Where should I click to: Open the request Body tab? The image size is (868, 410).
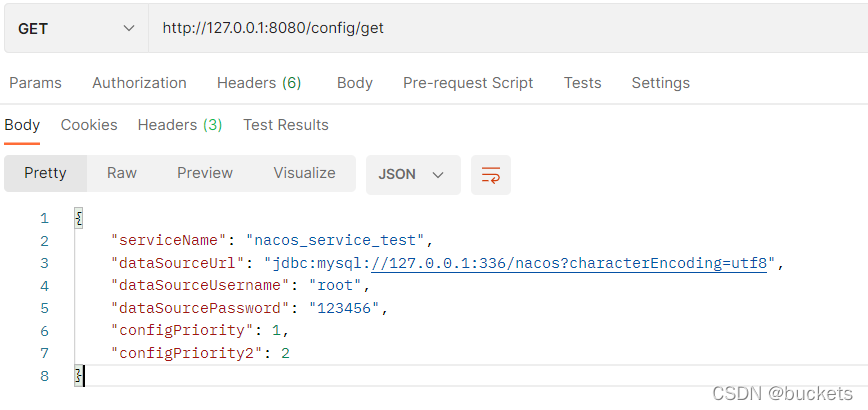click(354, 83)
